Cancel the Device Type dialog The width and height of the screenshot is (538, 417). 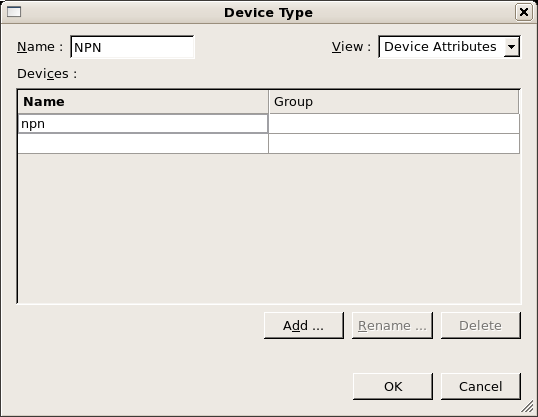pos(481,386)
